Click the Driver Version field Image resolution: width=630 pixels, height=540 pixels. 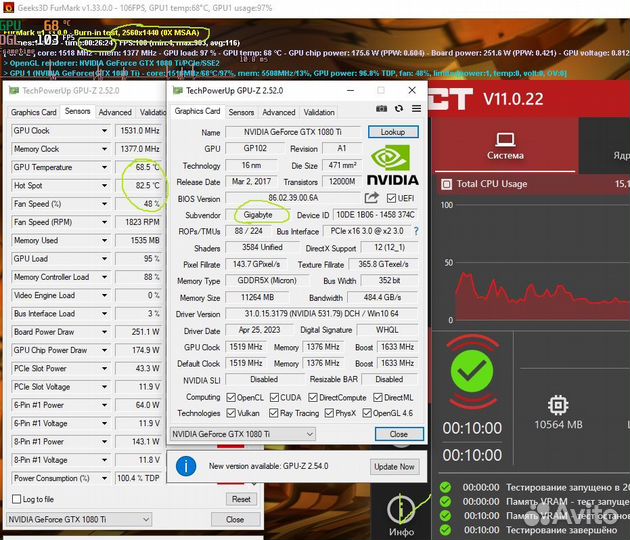[321, 313]
